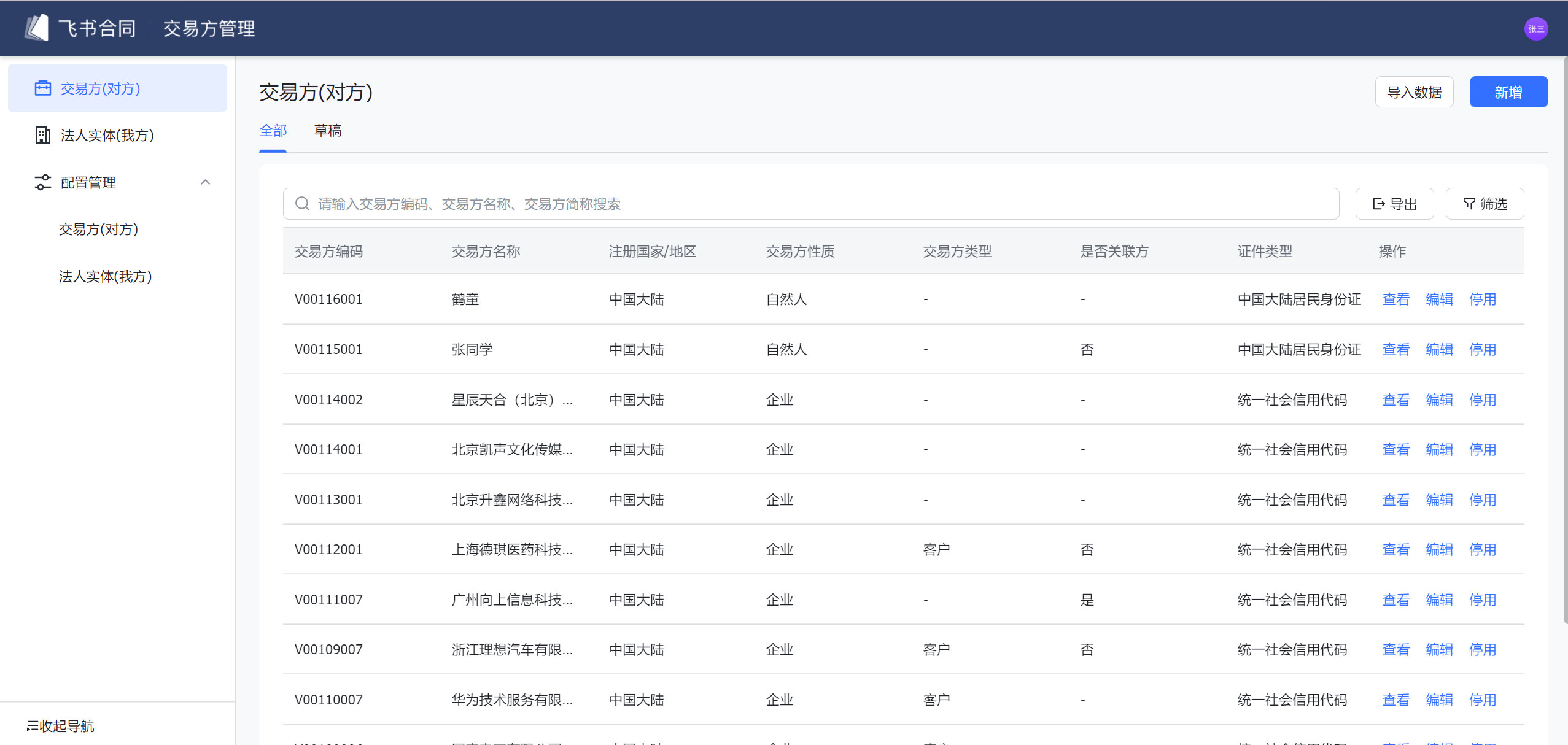This screenshot has height=745, width=1568.
Task: Open 法人实体(我方) under 配置管理
Action: pos(105,277)
